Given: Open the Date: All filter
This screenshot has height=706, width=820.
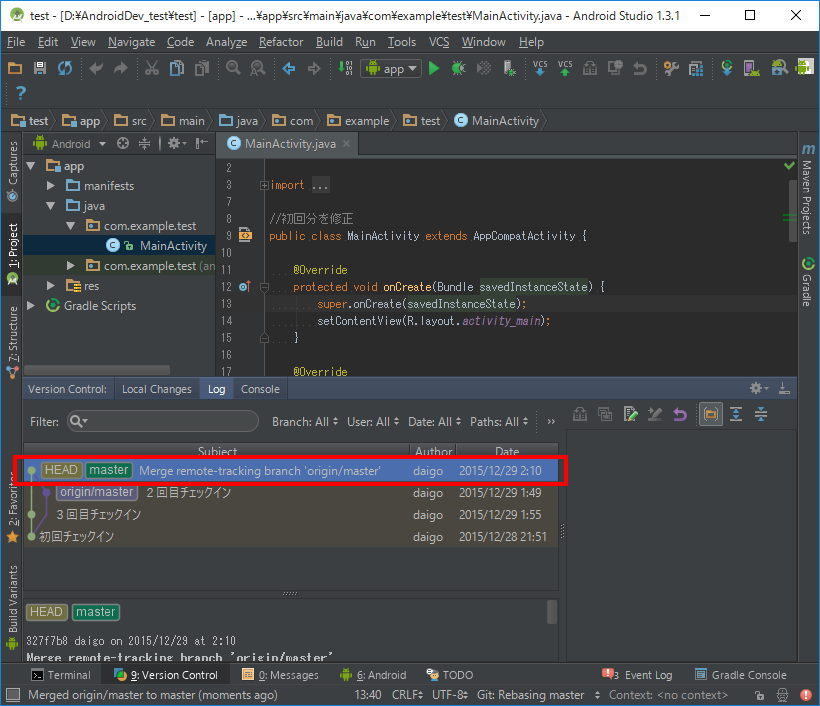Looking at the screenshot, I should tap(435, 422).
